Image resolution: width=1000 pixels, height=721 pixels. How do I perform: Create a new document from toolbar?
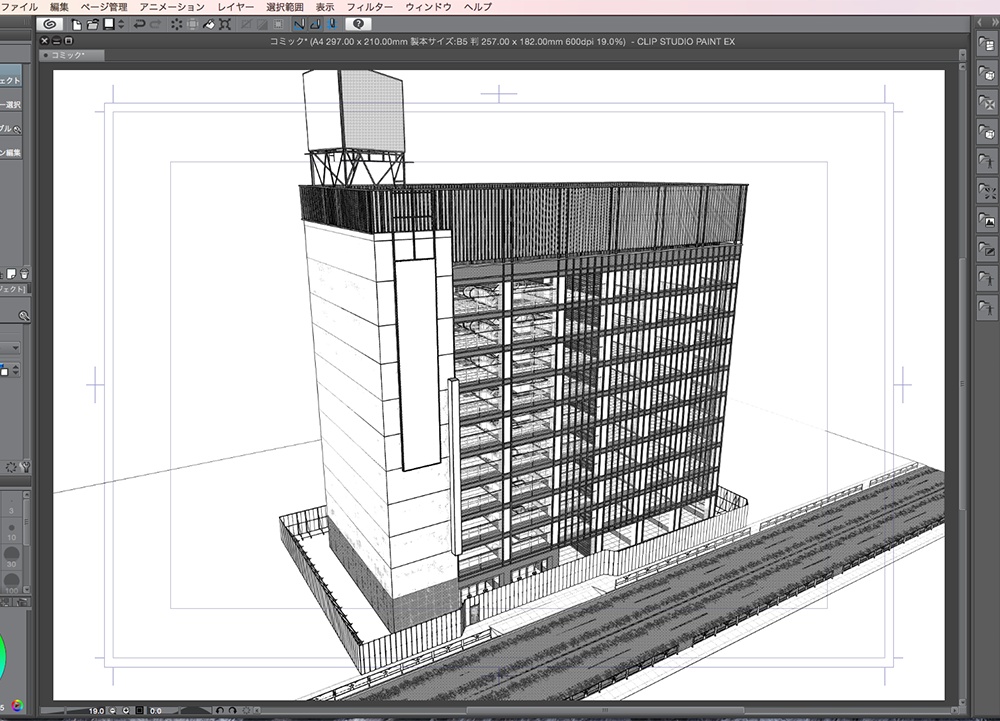tap(77, 24)
